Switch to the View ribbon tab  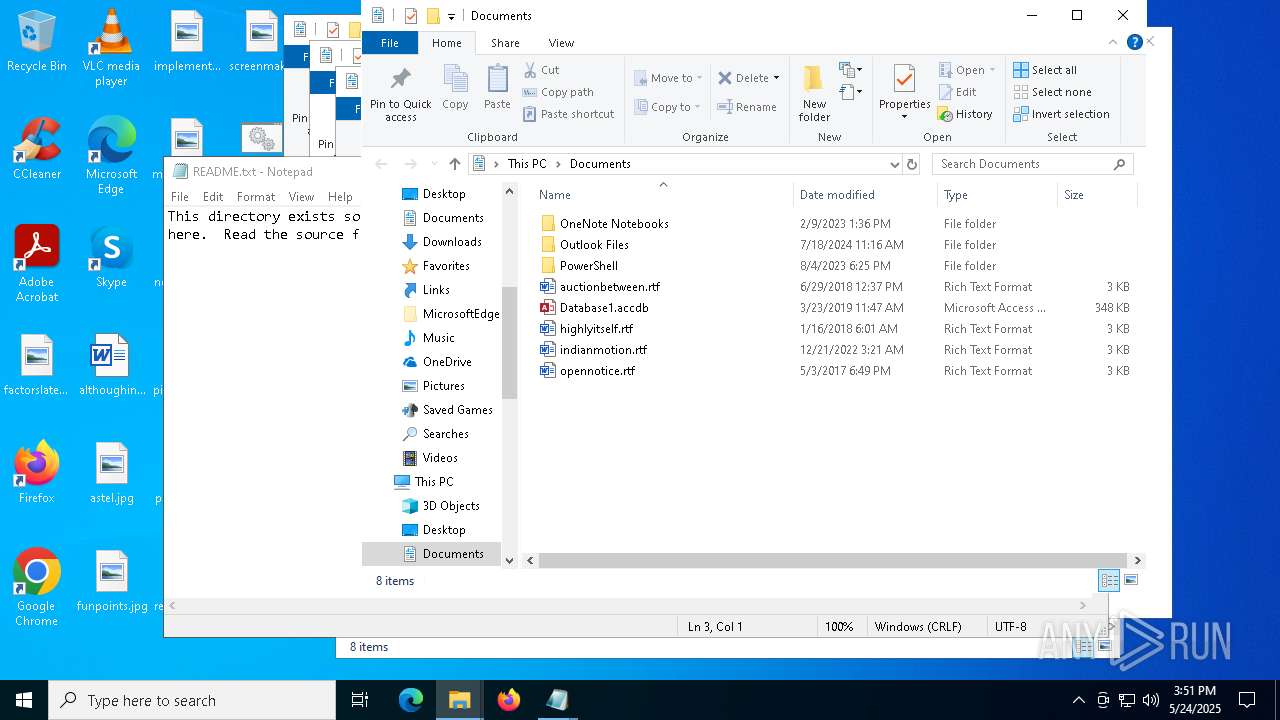561,43
